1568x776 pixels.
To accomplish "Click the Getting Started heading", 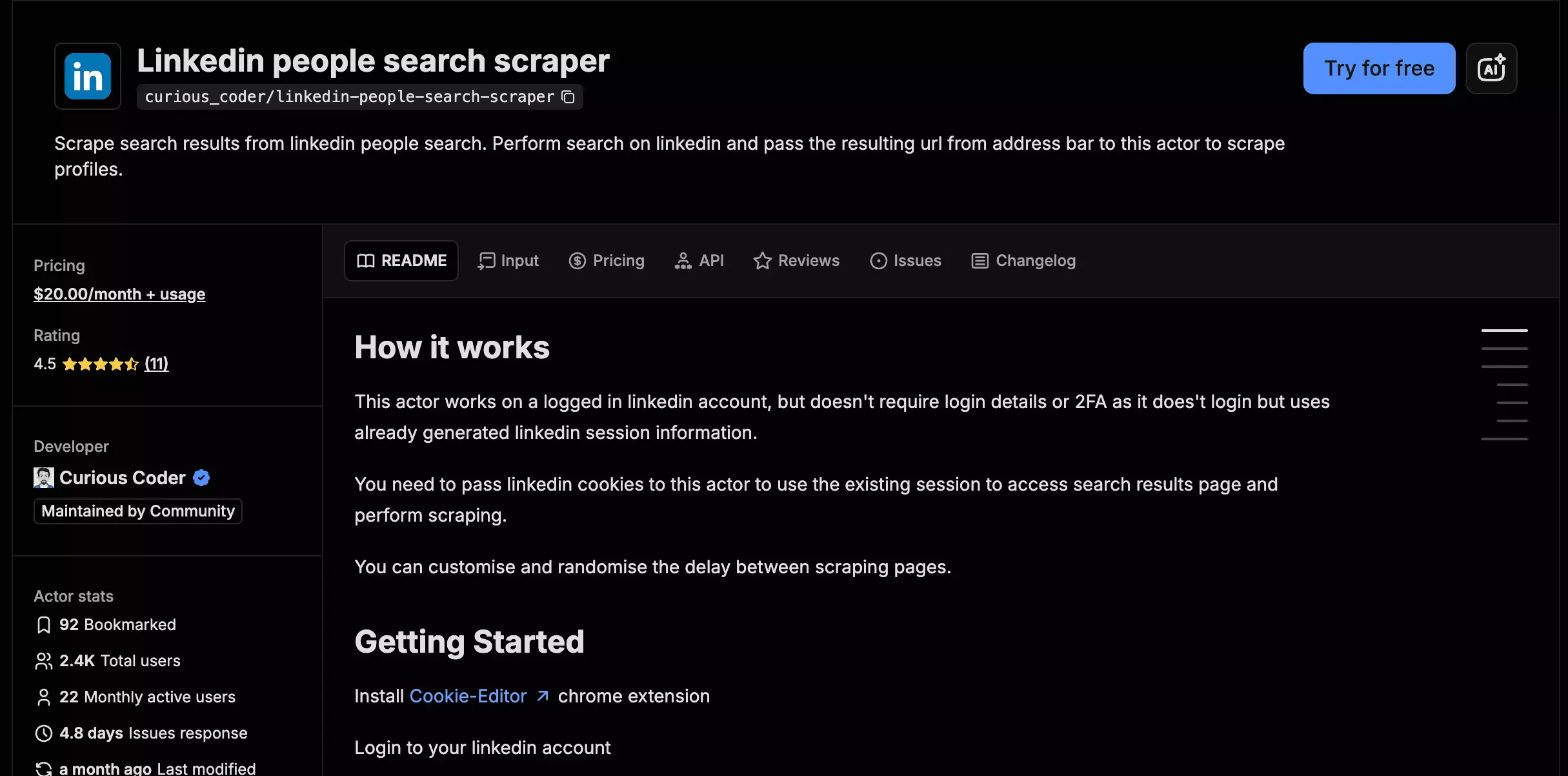I will click(x=469, y=642).
